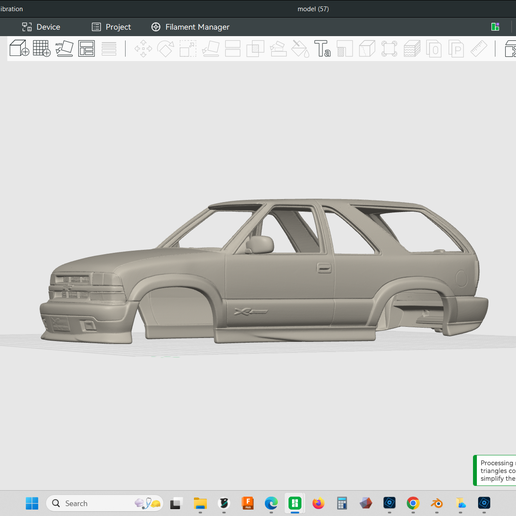Image resolution: width=516 pixels, height=516 pixels.
Task: Click the red-blue gem taskbar icon
Action: coord(366,503)
